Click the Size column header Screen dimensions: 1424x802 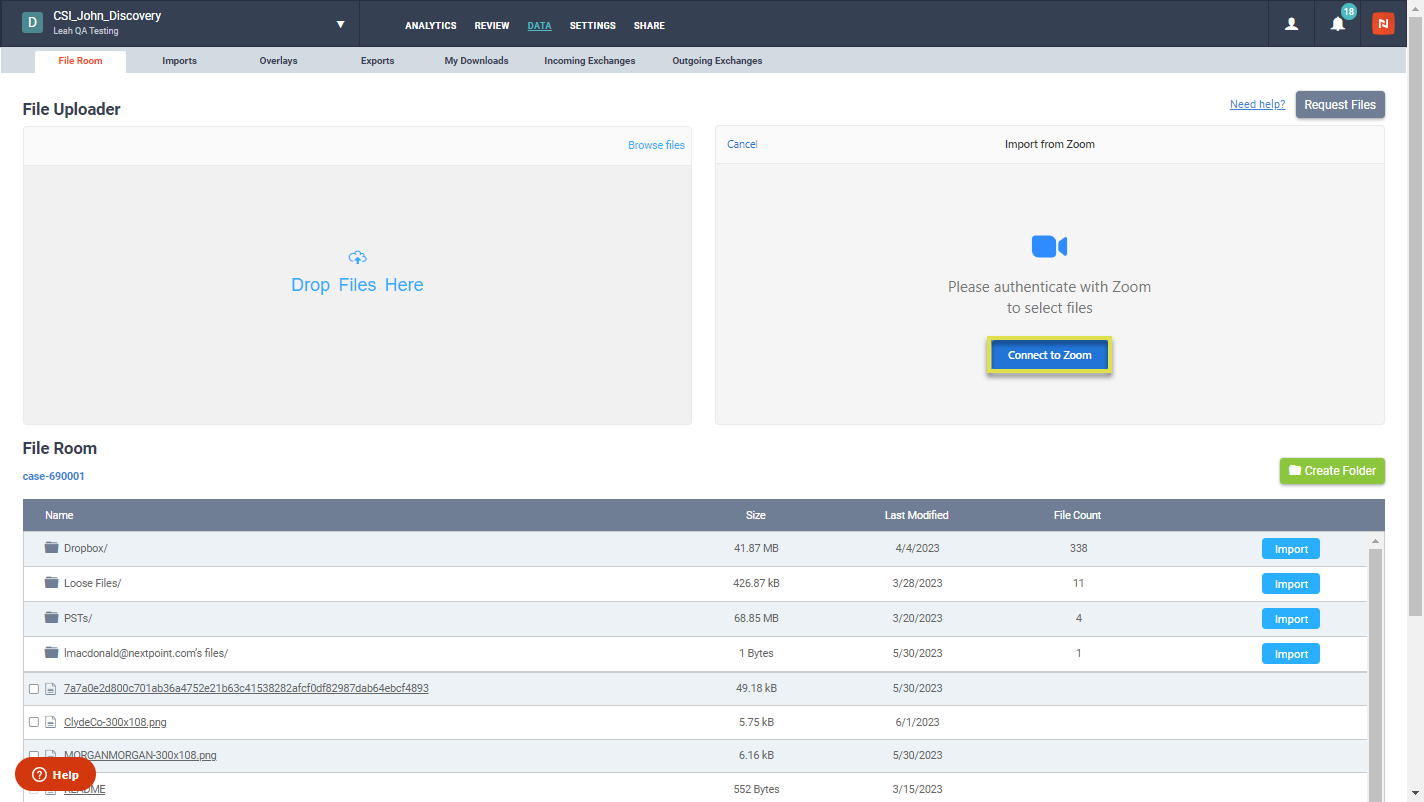(755, 515)
